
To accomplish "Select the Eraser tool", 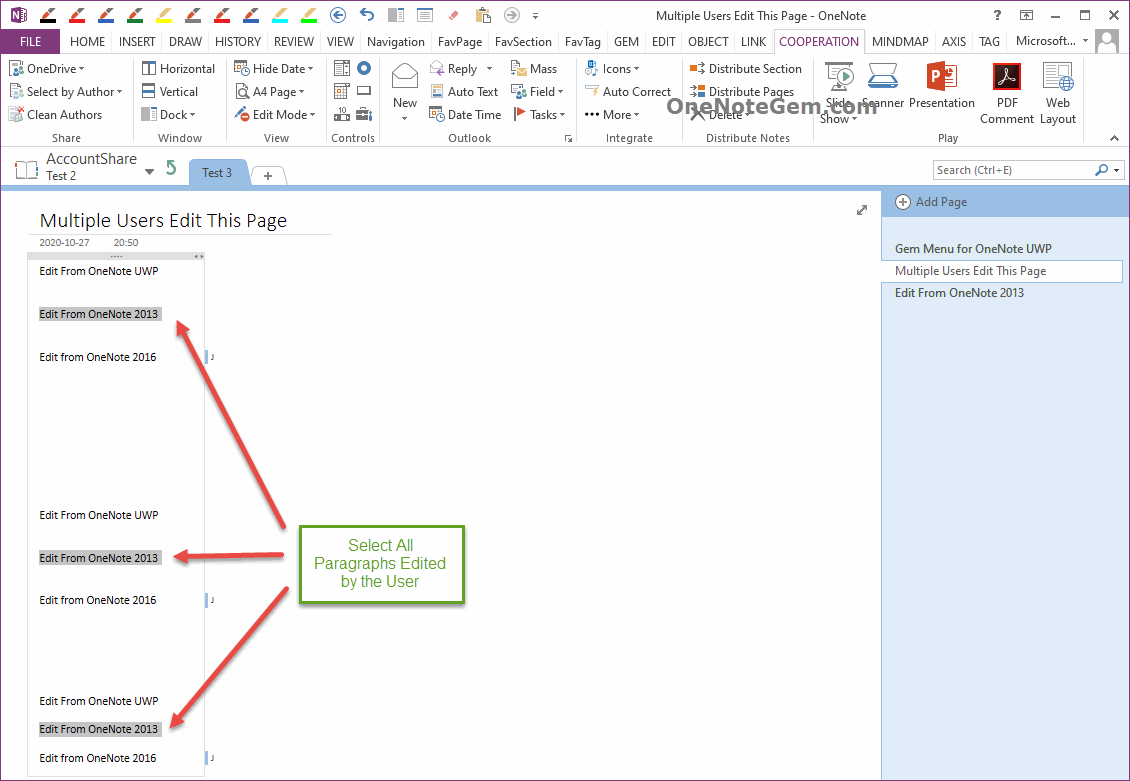I will click(453, 15).
